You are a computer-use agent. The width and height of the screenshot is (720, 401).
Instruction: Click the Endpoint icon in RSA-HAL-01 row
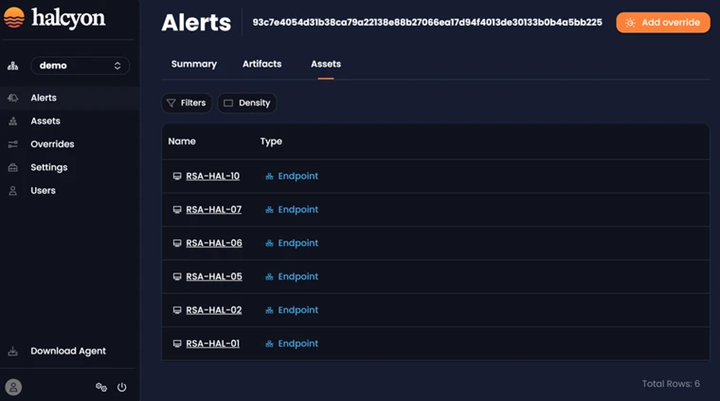point(269,344)
